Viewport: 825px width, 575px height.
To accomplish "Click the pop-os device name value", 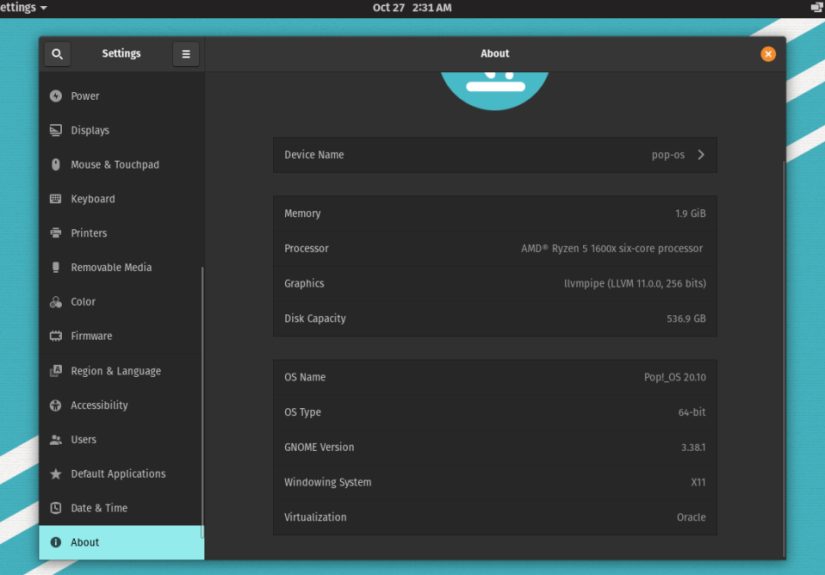I will tap(668, 155).
